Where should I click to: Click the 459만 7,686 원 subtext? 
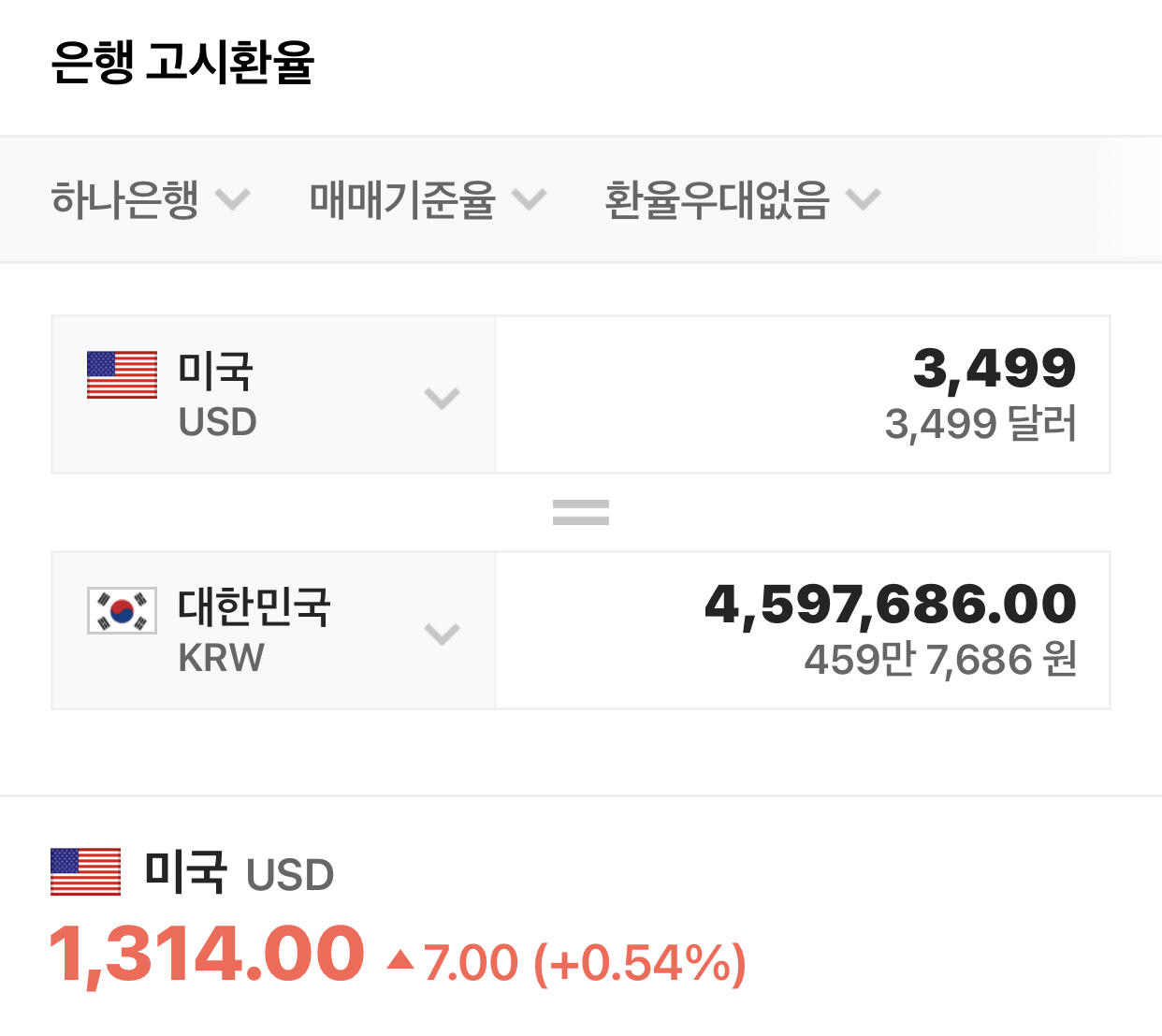pyautogui.click(x=940, y=659)
